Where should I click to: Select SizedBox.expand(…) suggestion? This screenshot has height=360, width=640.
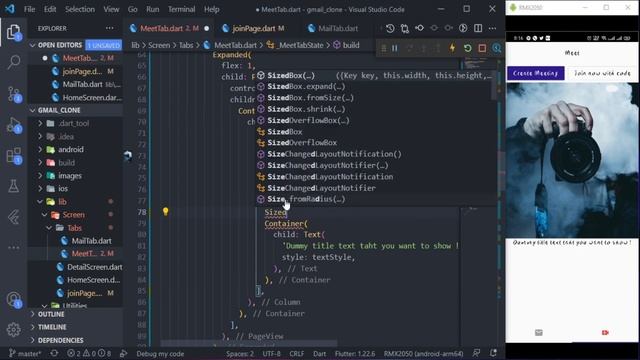tap(306, 87)
